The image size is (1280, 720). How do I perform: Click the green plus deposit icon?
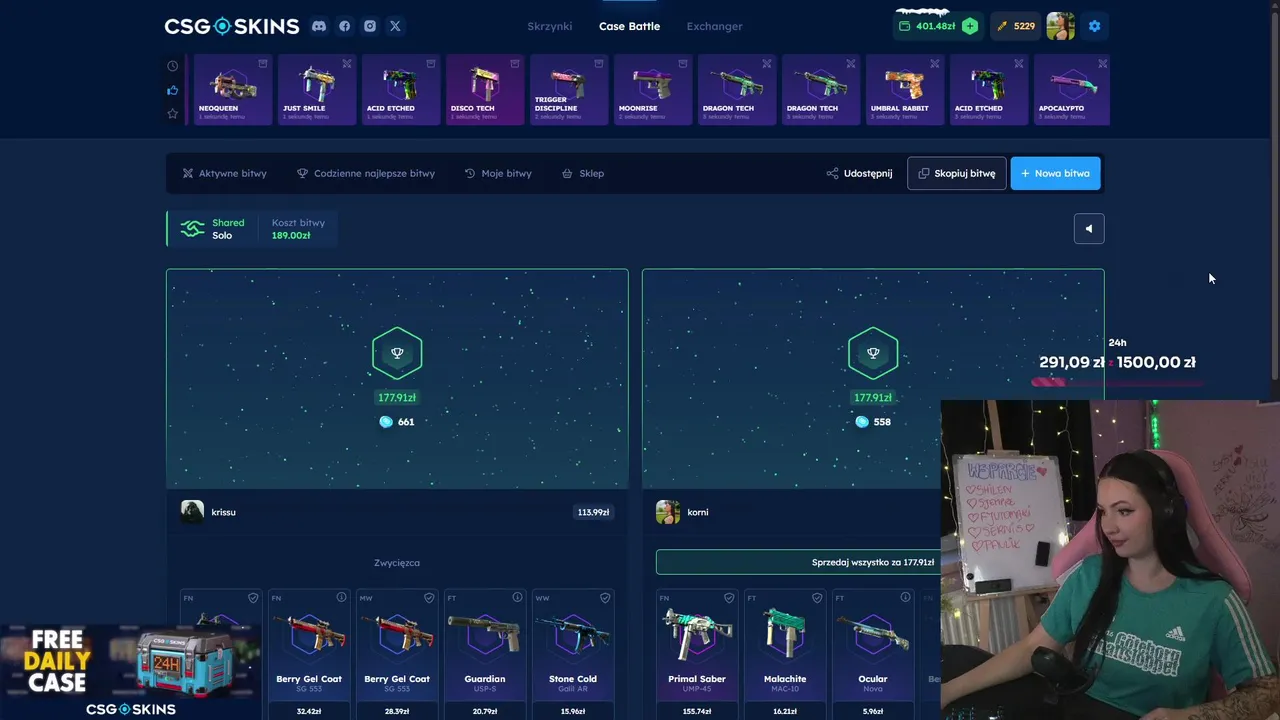click(970, 26)
